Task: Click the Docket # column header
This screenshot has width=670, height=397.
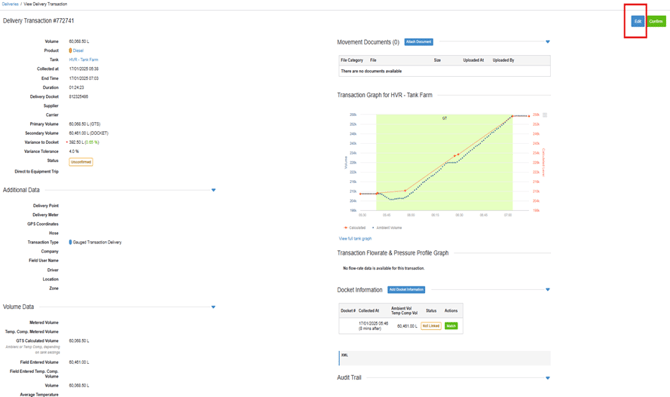Action: coord(348,311)
